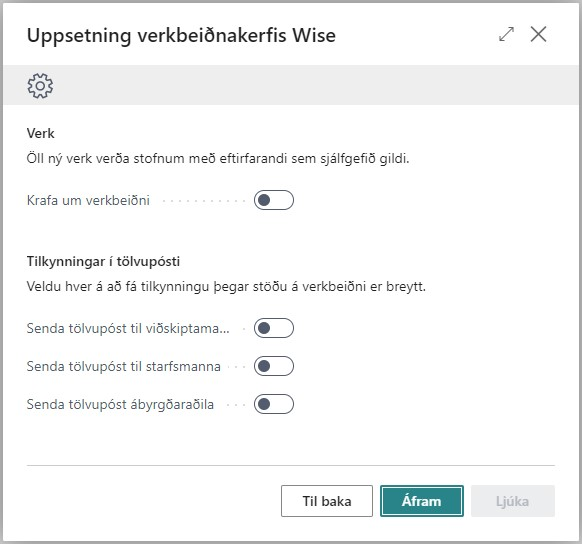The image size is (582, 544).
Task: Click the truncated Senda tölvupóst til viðskiptama... label
Action: [x=128, y=328]
